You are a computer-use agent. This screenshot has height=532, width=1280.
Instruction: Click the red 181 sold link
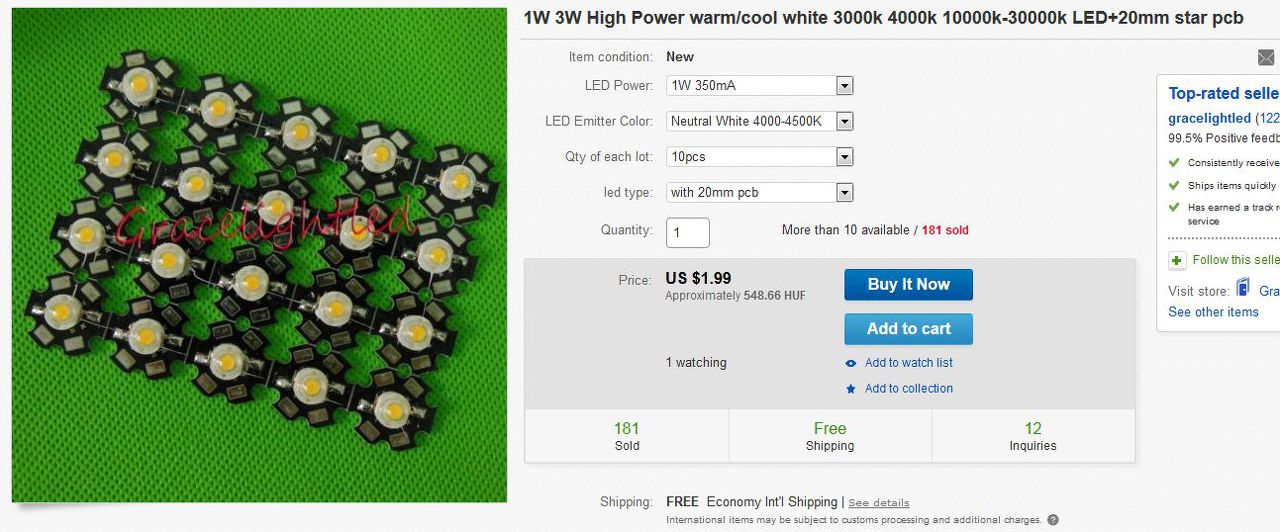945,230
